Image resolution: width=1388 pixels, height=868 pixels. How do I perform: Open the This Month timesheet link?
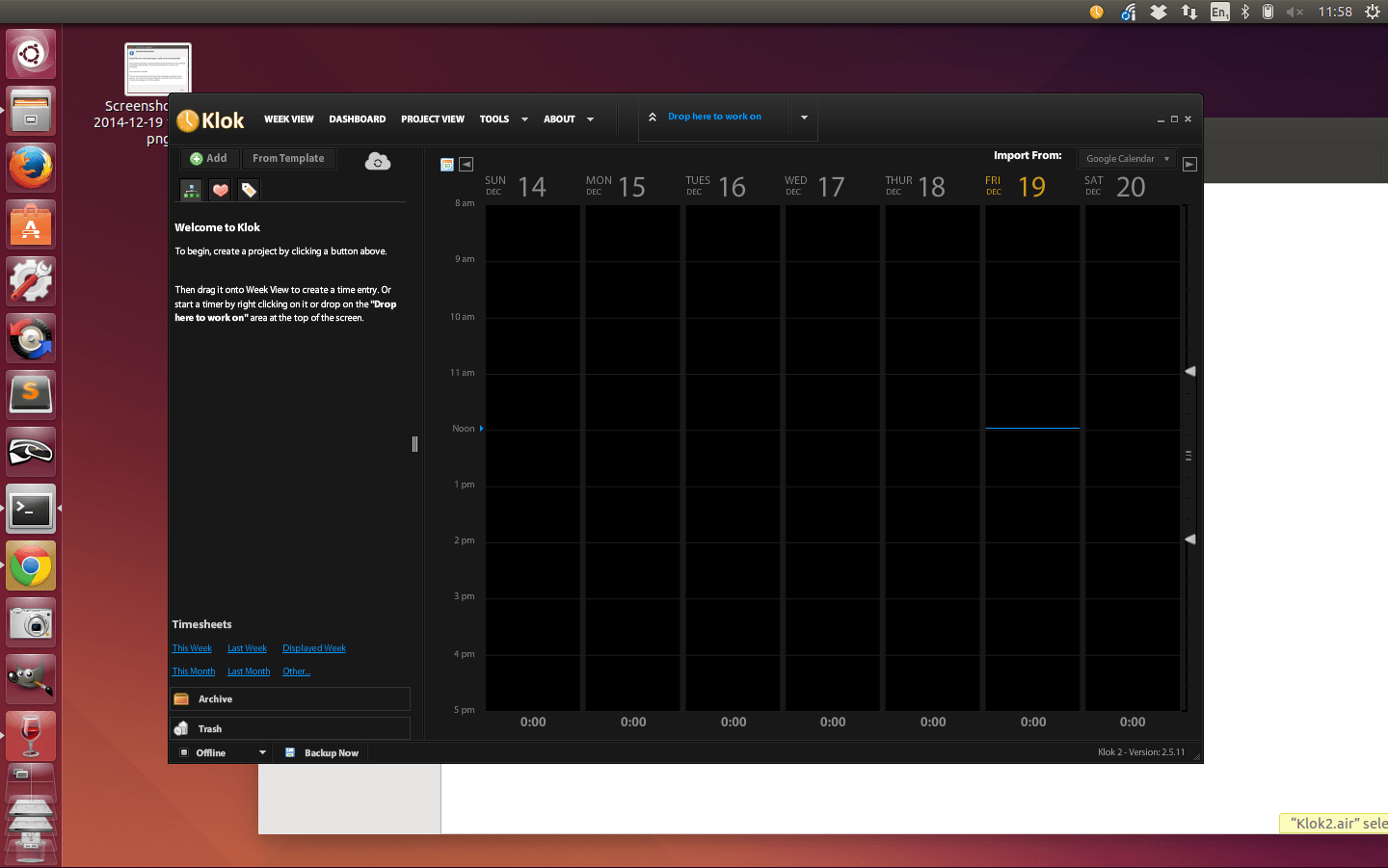[194, 671]
